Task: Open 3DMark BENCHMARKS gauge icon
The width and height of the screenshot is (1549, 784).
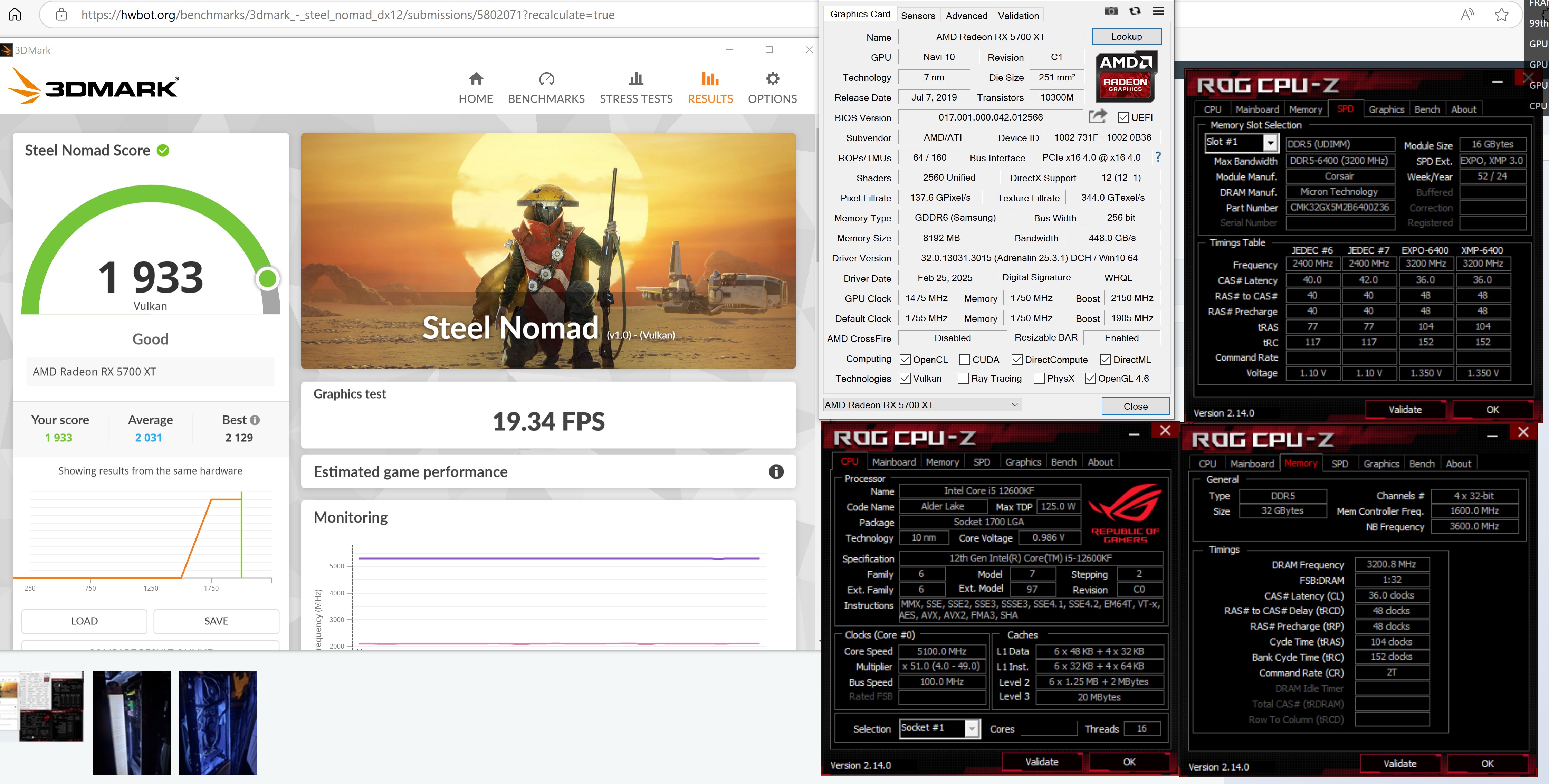Action: click(x=546, y=79)
